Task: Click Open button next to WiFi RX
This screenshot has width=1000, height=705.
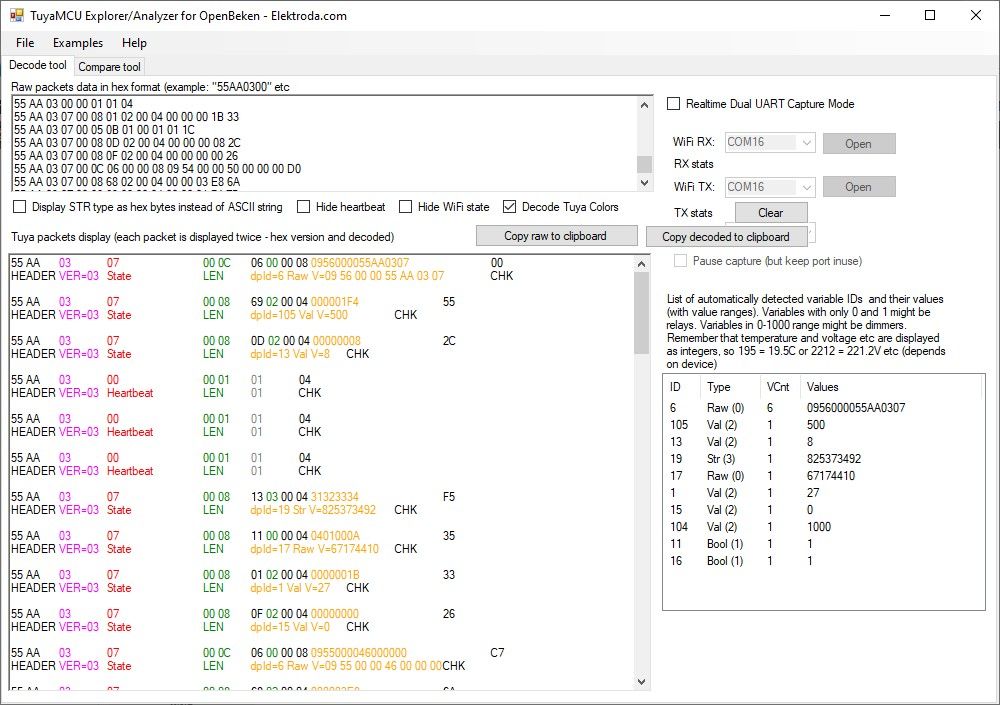Action: click(858, 144)
